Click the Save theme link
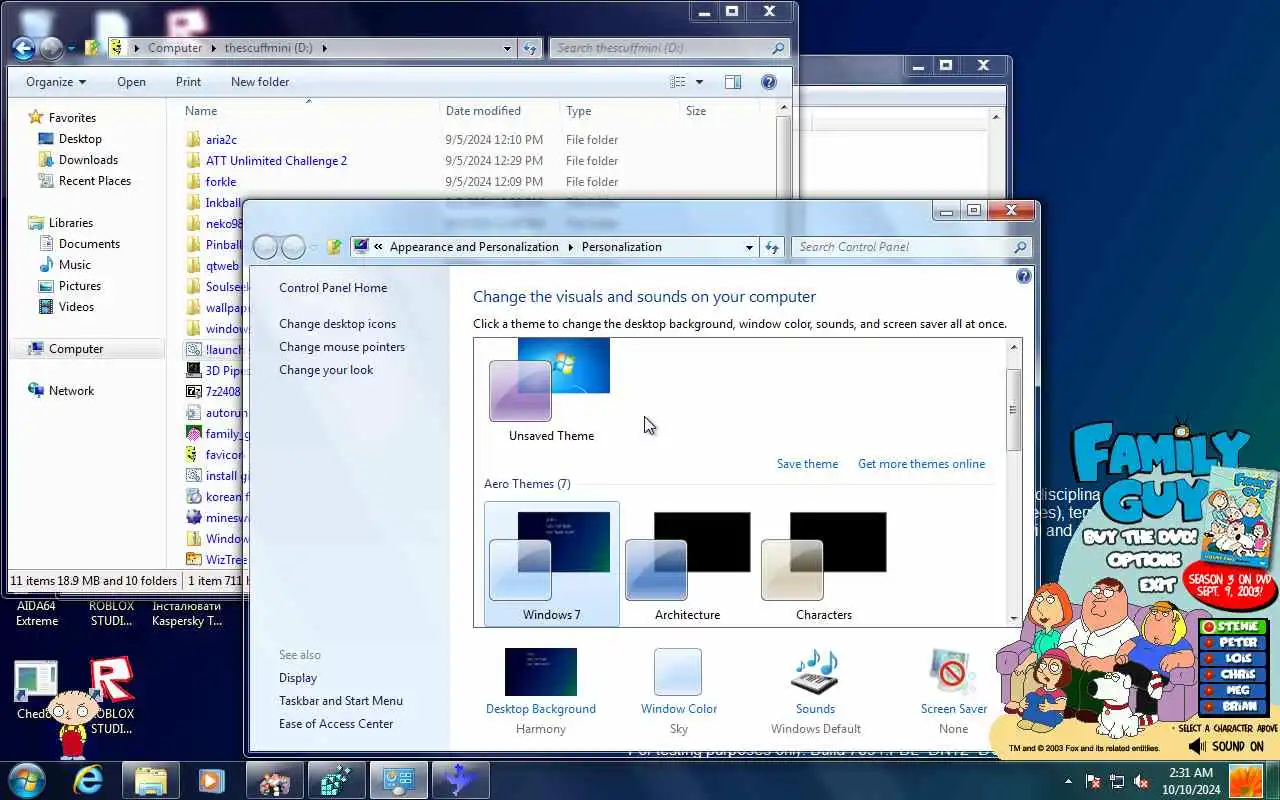The height and width of the screenshot is (800, 1280). click(x=807, y=464)
